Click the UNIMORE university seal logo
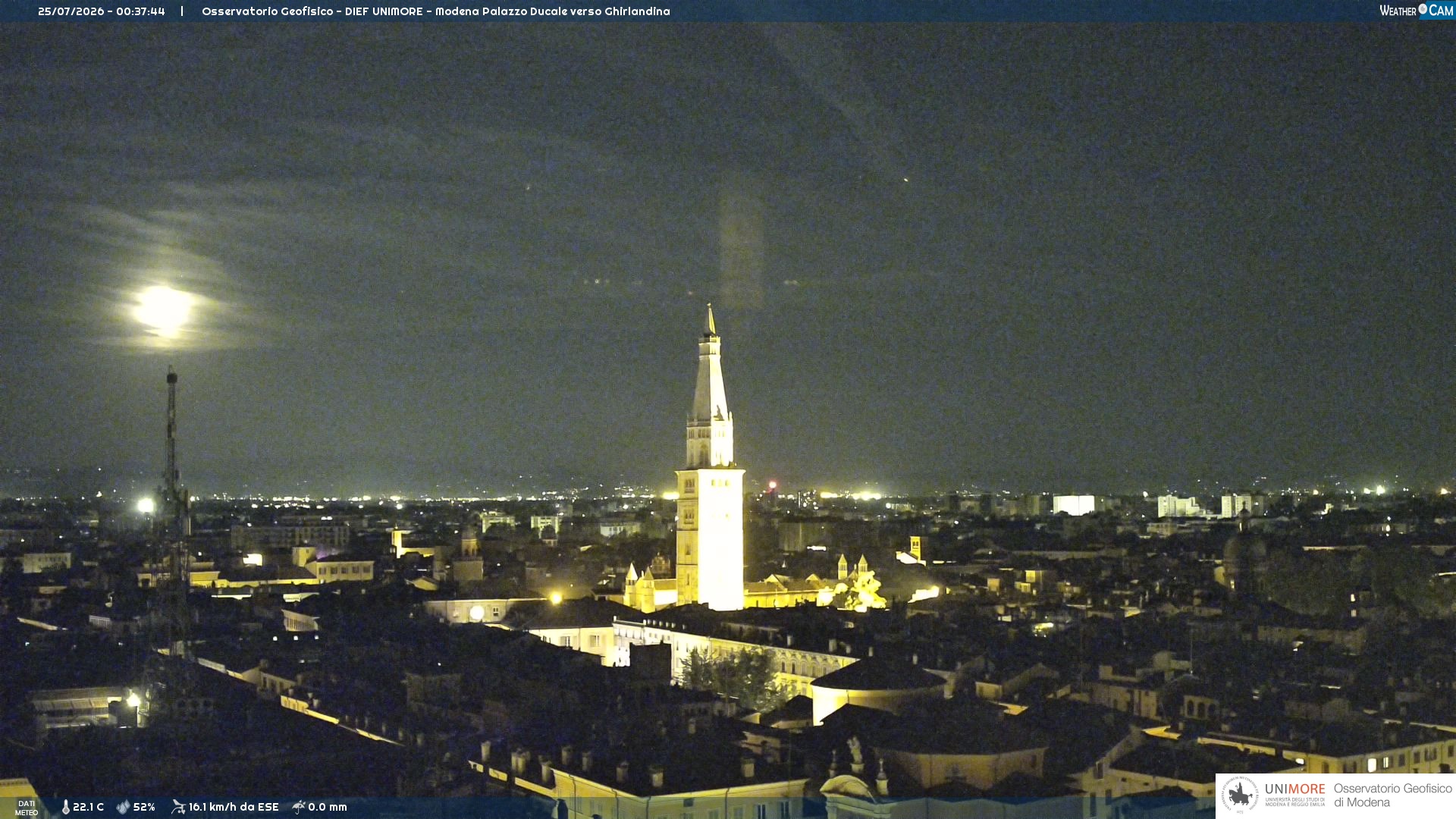 (x=1240, y=795)
